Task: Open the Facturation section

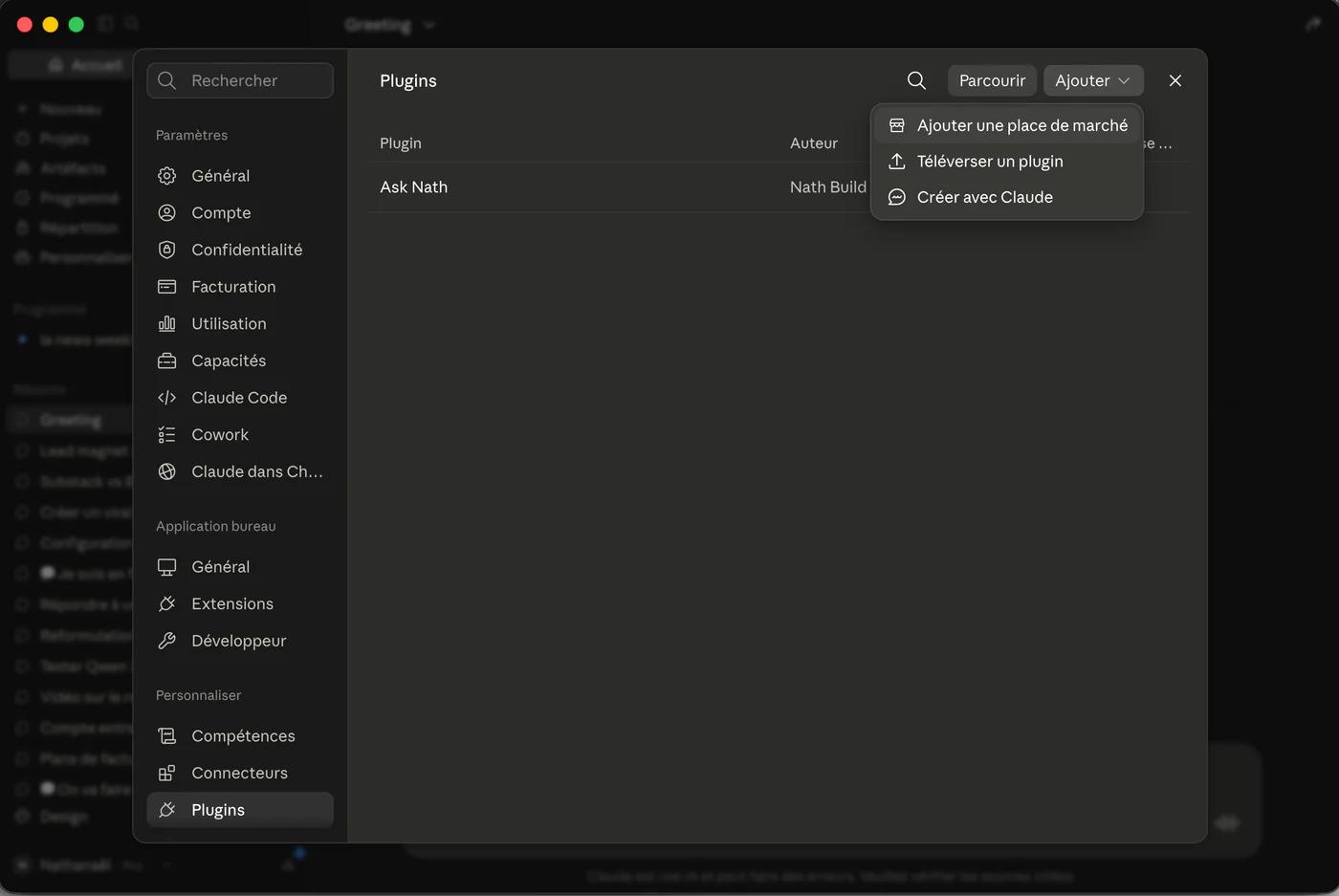Action: click(240, 287)
